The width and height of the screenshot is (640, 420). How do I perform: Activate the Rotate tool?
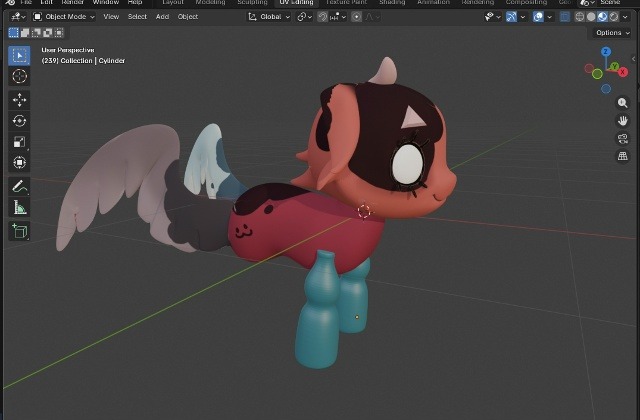(19, 121)
